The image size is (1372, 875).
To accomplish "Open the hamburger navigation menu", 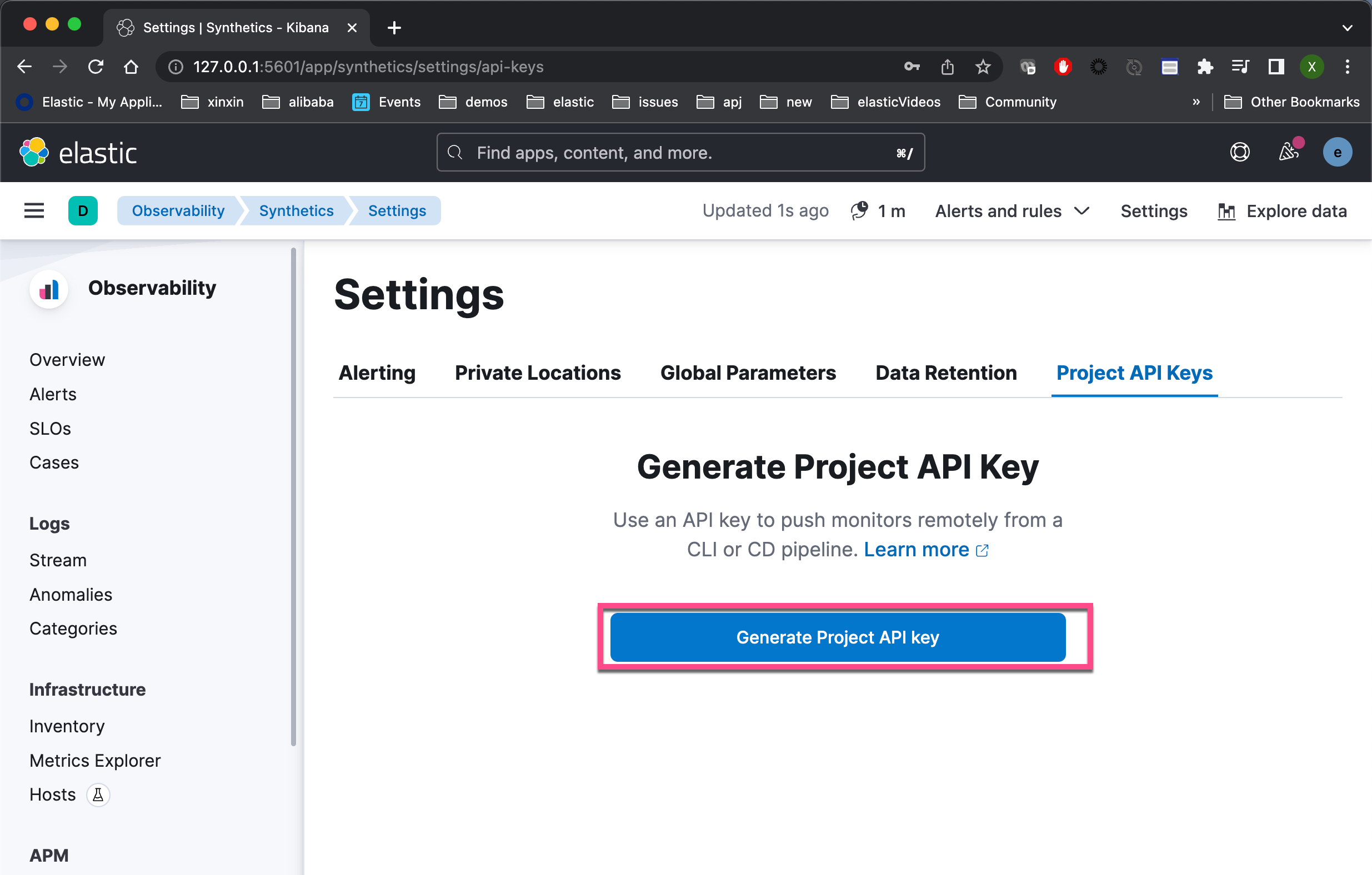I will 34,211.
